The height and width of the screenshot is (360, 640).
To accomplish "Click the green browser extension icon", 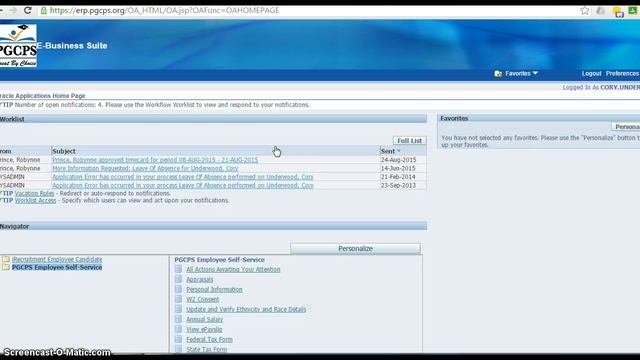I will click(633, 11).
